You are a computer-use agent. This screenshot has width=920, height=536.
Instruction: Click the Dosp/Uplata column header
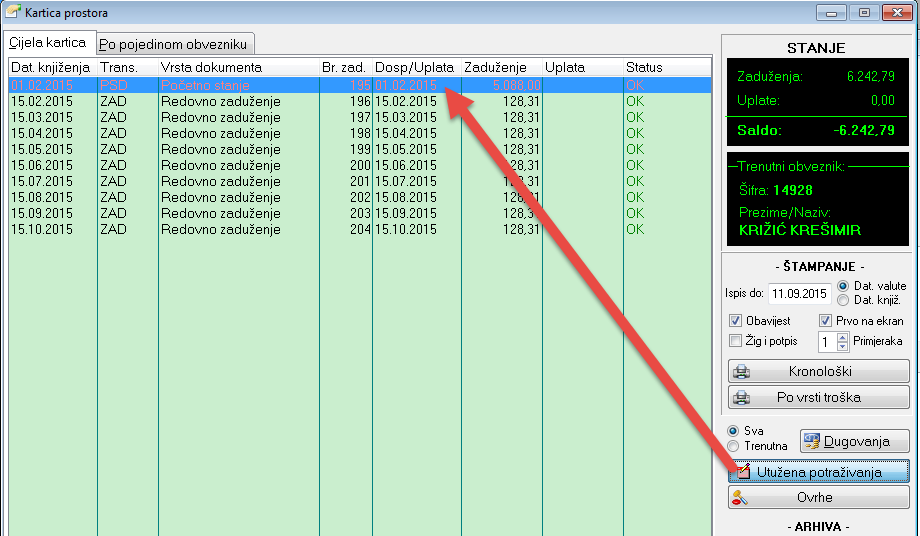pyautogui.click(x=417, y=67)
